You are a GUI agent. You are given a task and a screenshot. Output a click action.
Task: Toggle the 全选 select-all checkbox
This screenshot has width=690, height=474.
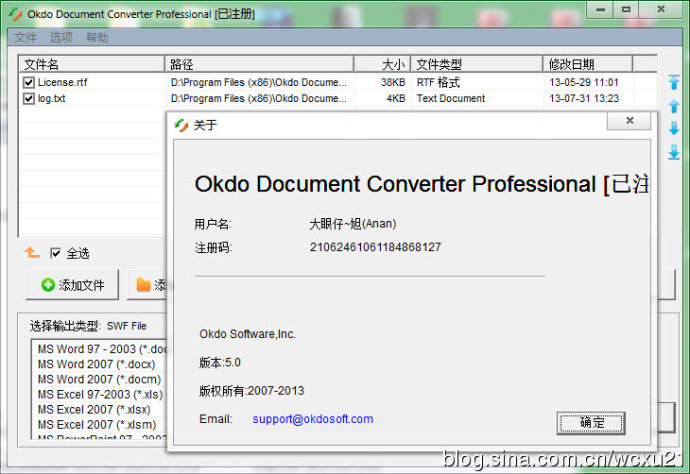[x=55, y=253]
